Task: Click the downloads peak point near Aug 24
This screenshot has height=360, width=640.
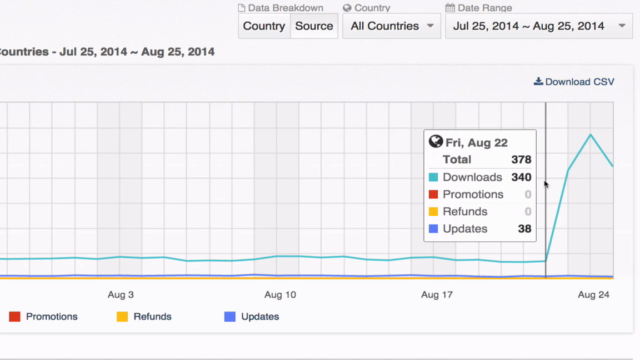Action: [x=590, y=135]
